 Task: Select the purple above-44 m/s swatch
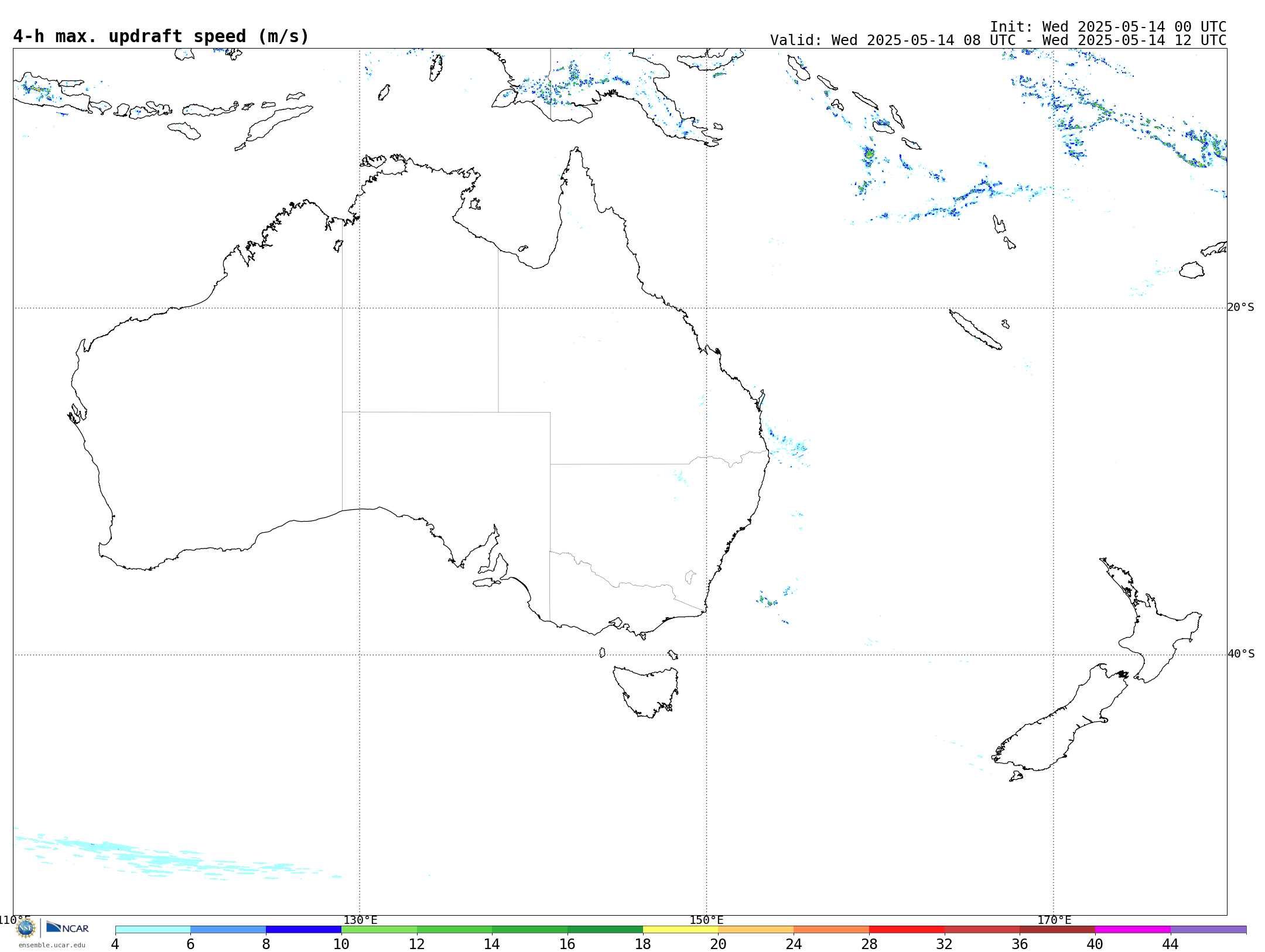click(1208, 929)
